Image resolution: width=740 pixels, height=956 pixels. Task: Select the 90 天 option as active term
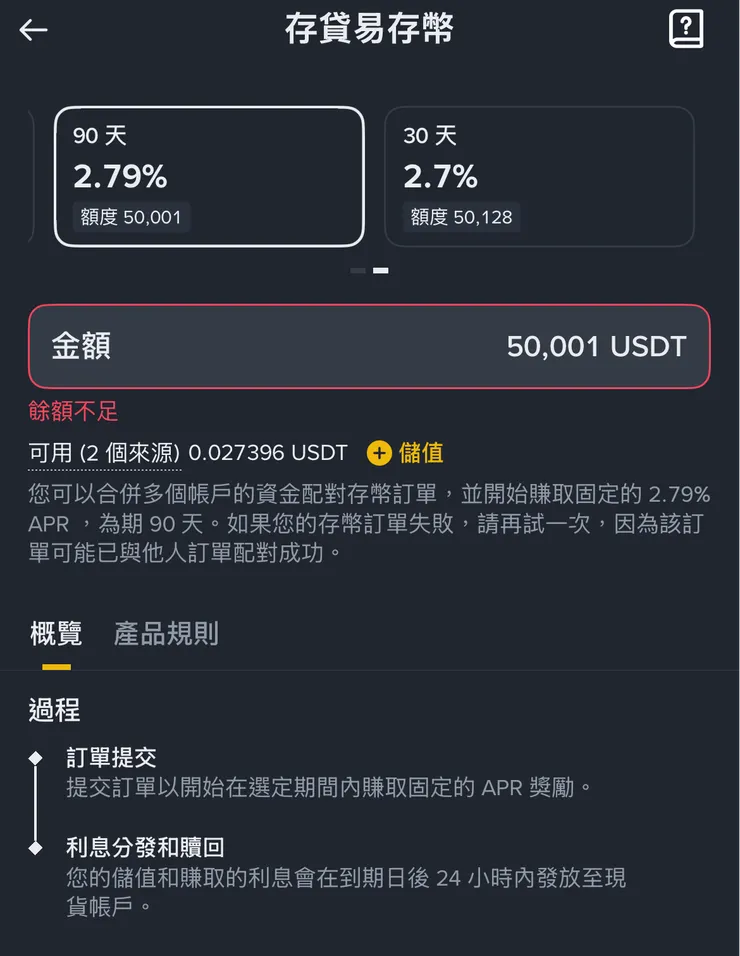point(208,176)
